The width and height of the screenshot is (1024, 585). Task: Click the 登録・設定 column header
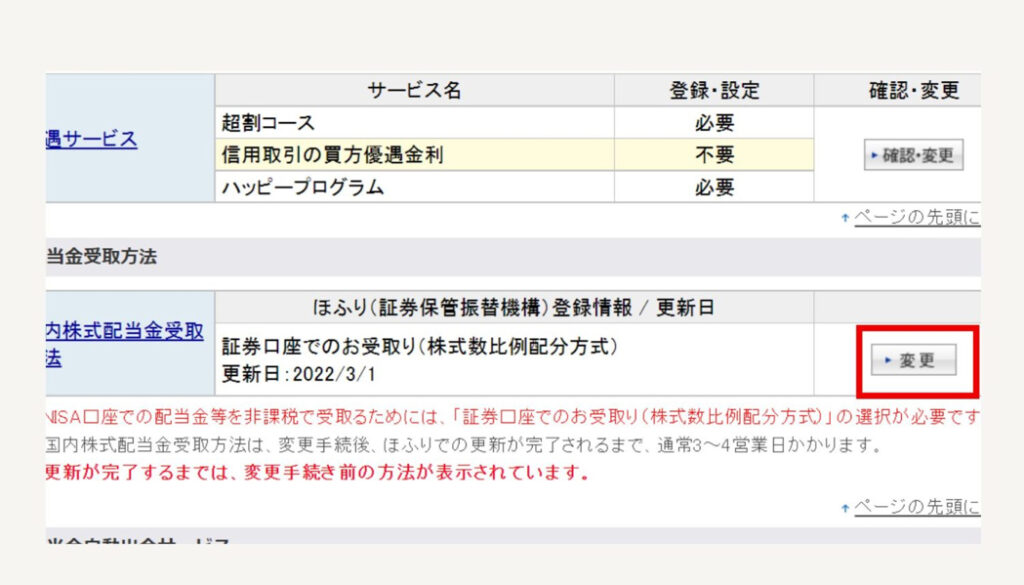pyautogui.click(x=714, y=90)
